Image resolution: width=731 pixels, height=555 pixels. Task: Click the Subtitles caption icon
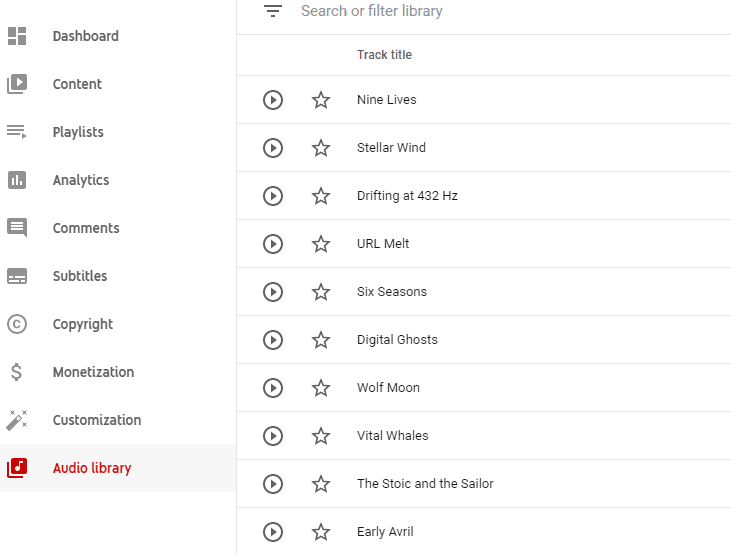click(17, 276)
